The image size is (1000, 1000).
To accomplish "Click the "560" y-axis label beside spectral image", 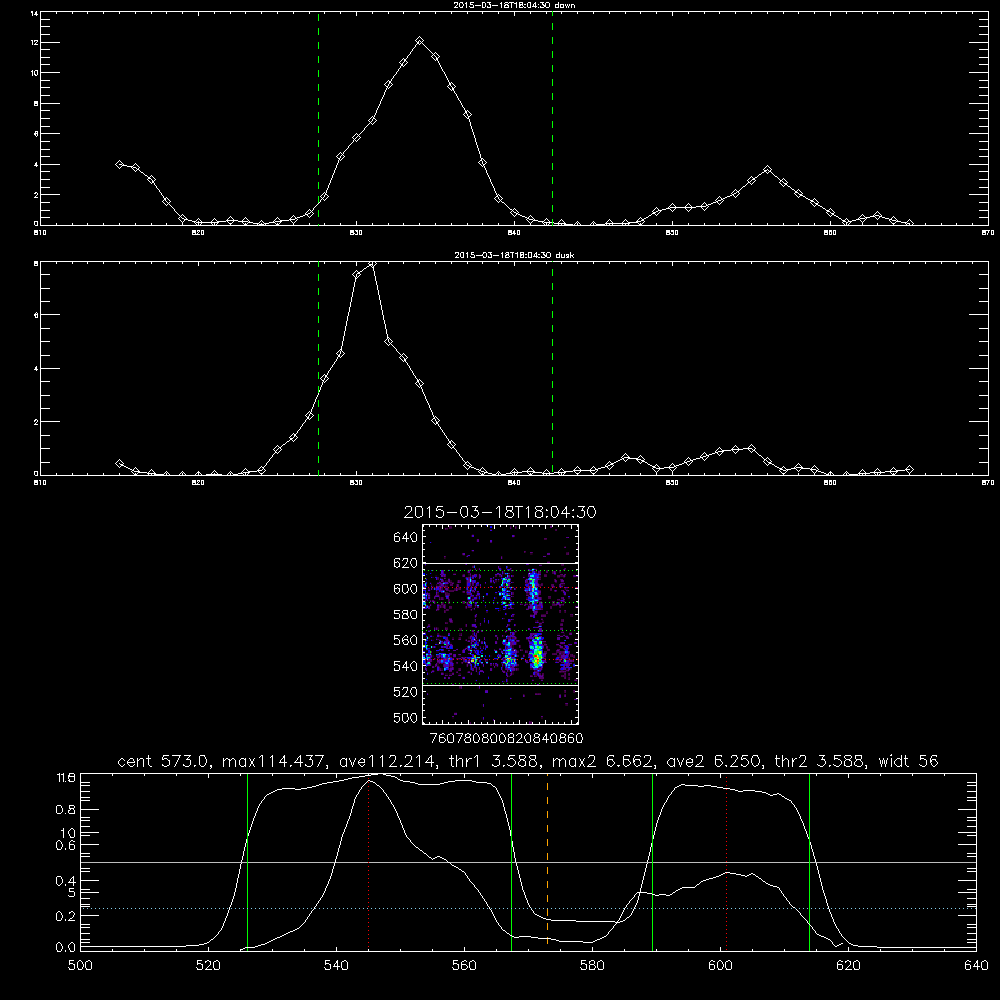I will tap(406, 640).
